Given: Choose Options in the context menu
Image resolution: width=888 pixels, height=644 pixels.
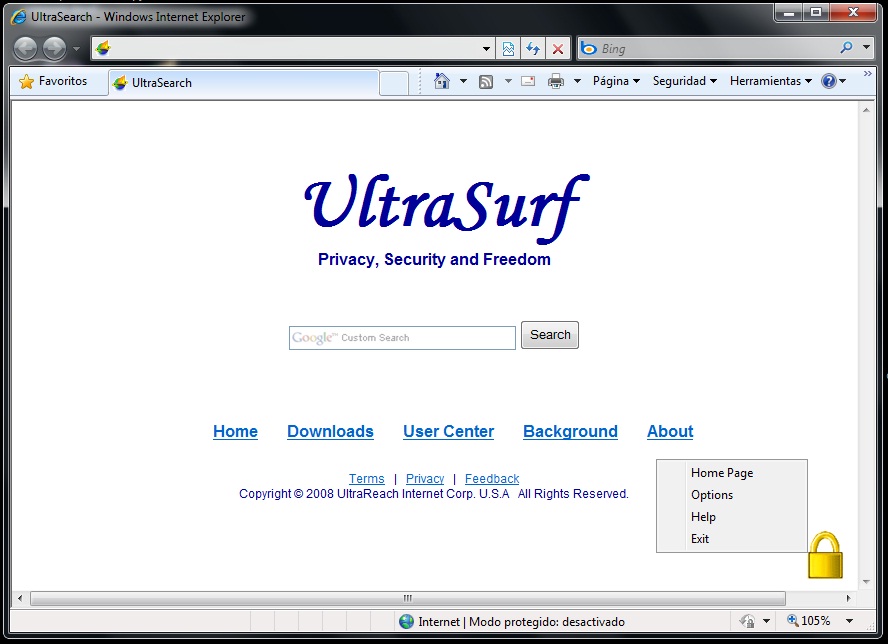Looking at the screenshot, I should pyautogui.click(x=732, y=495).
